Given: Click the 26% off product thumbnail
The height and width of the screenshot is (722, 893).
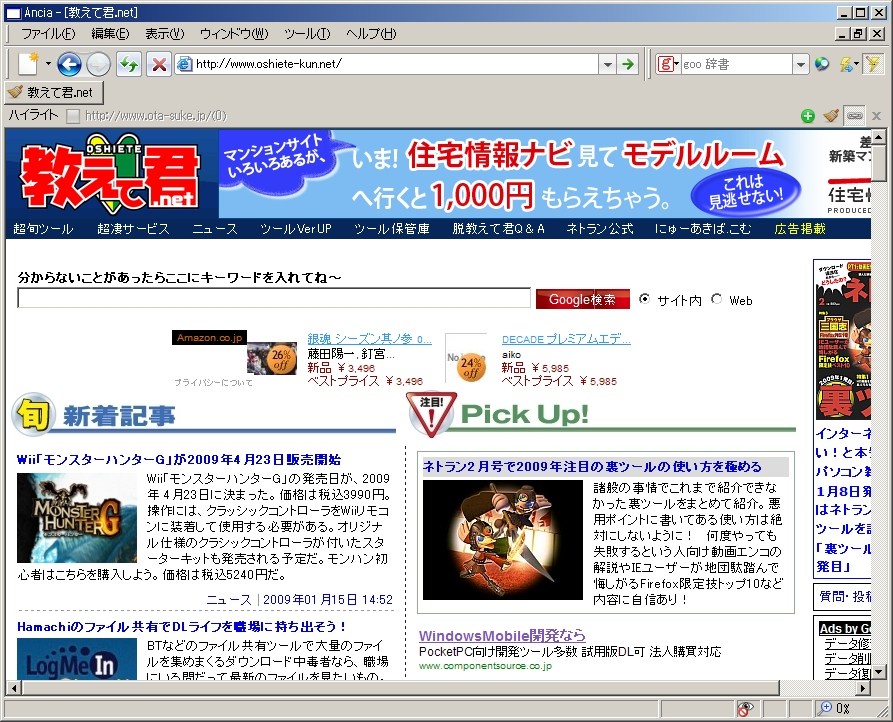Looking at the screenshot, I should (x=272, y=359).
